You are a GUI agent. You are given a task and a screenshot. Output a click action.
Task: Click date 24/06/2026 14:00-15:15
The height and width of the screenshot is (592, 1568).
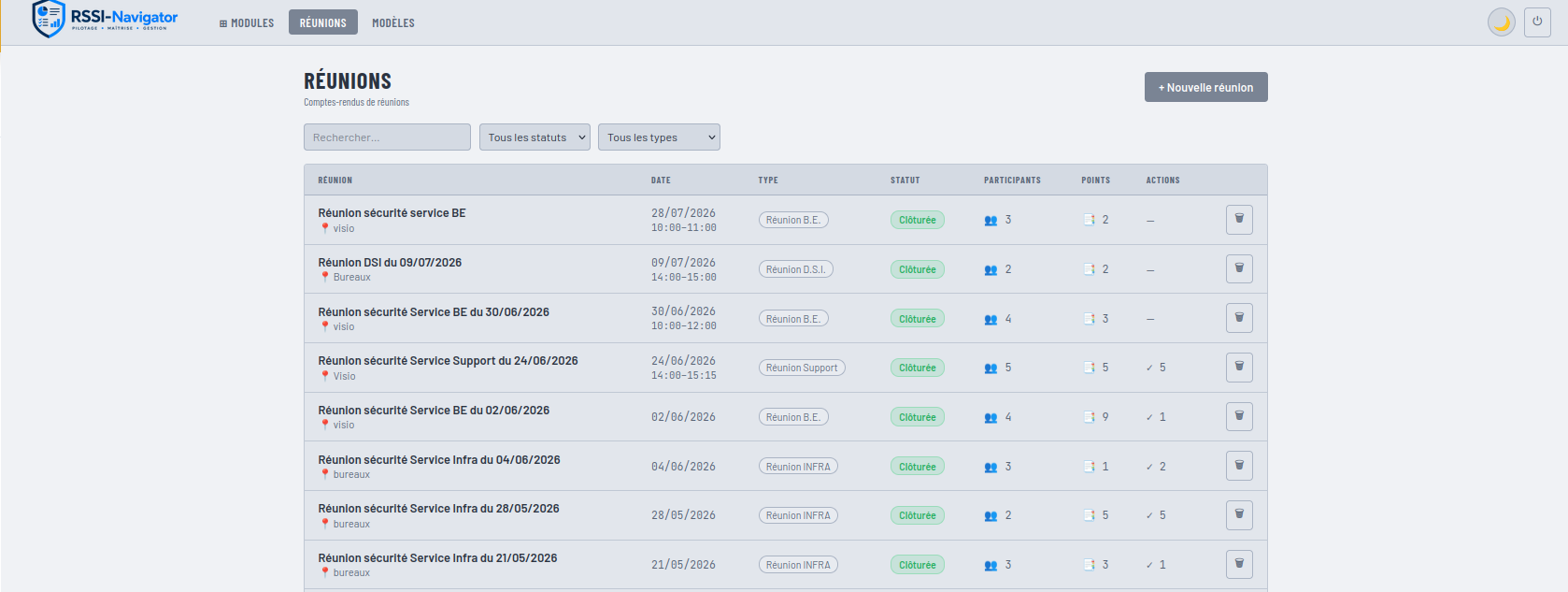coord(684,368)
